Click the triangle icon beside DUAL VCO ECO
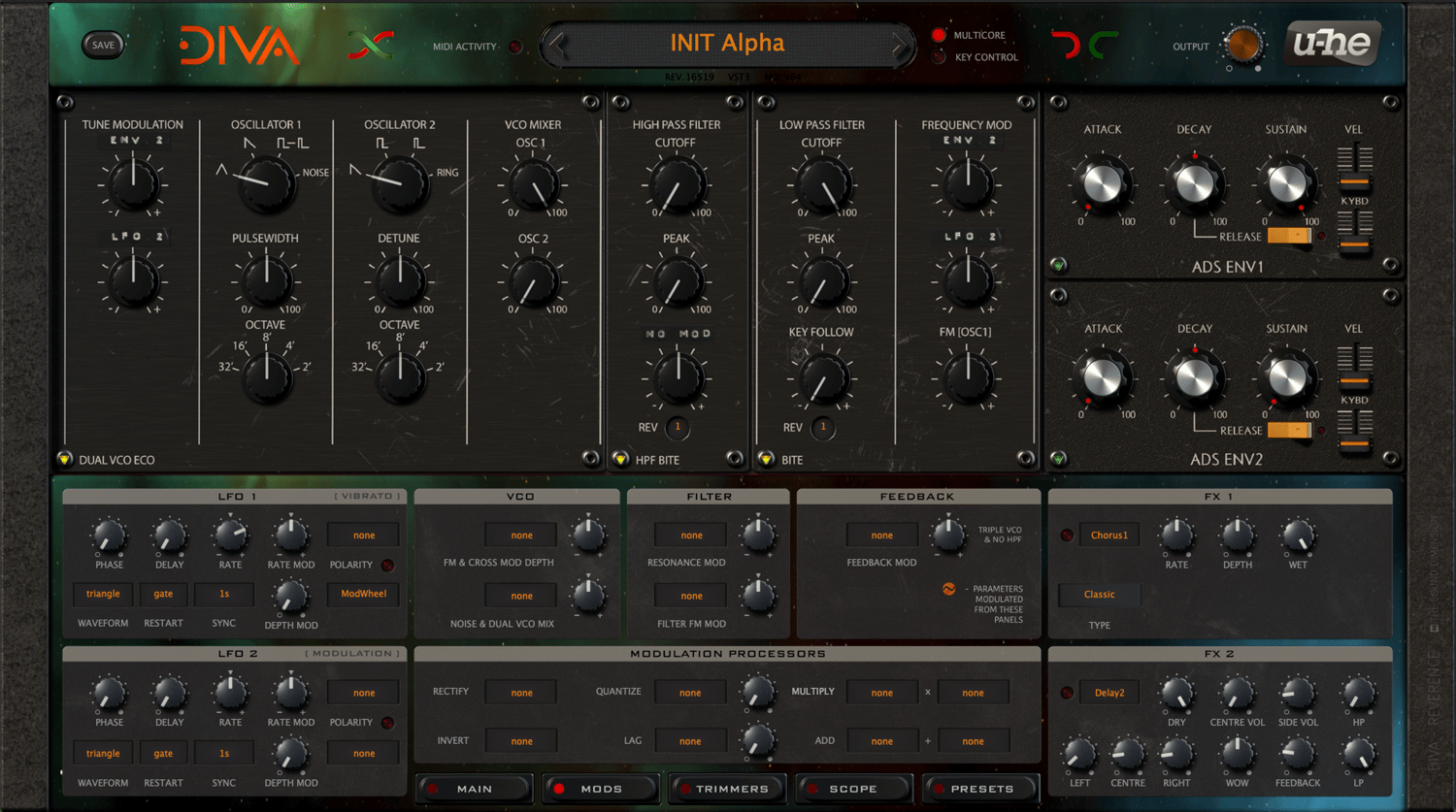The height and width of the screenshot is (812, 1456). coord(65,459)
